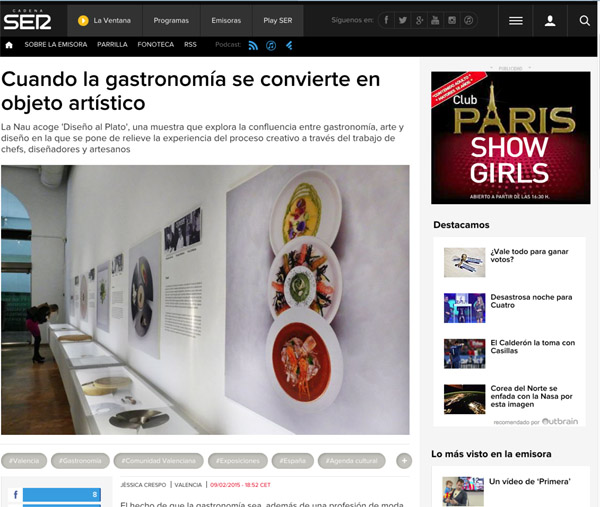Viewport: 600px width, 507px height.
Task: Expand more tags with plus button
Action: (404, 461)
